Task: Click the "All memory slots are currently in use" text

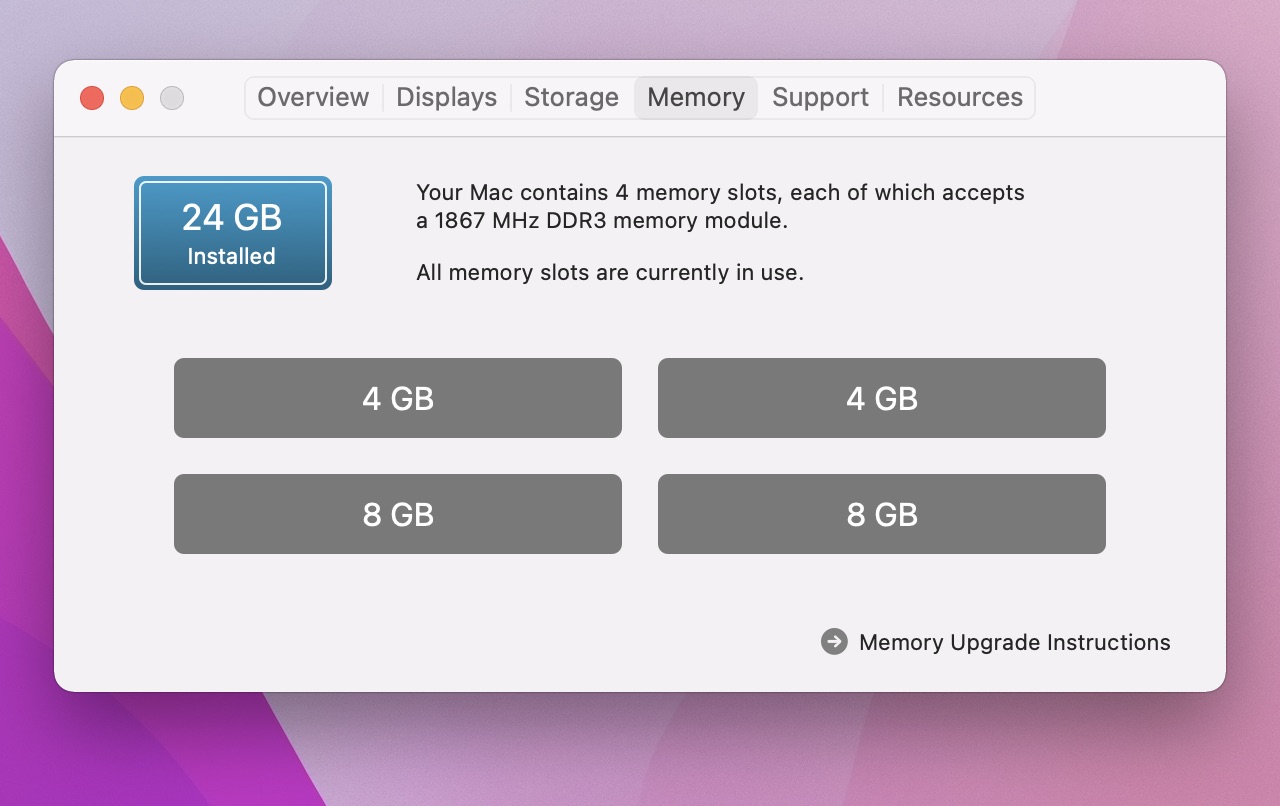Action: 610,272
